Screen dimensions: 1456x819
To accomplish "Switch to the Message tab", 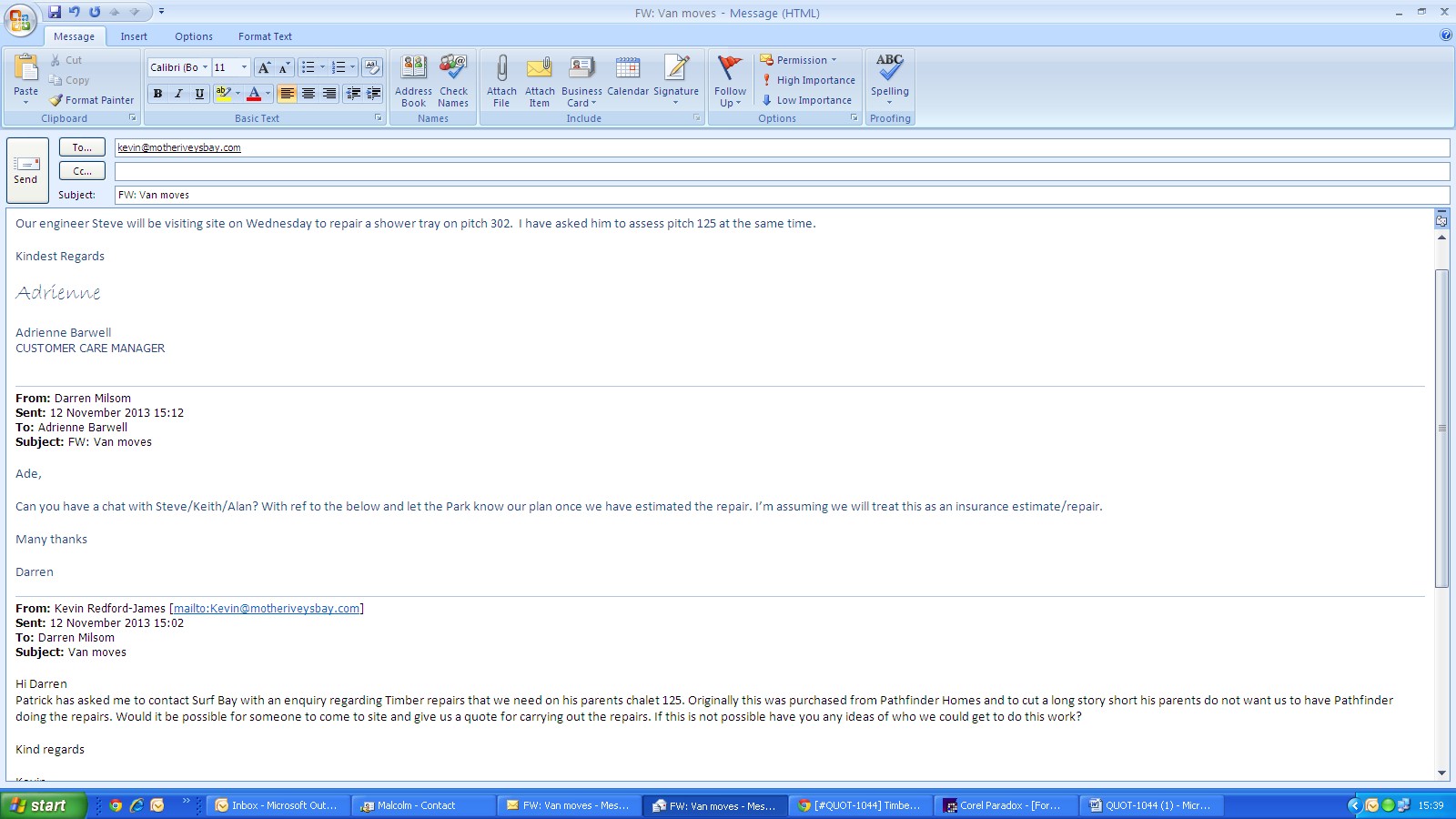I will 74,36.
